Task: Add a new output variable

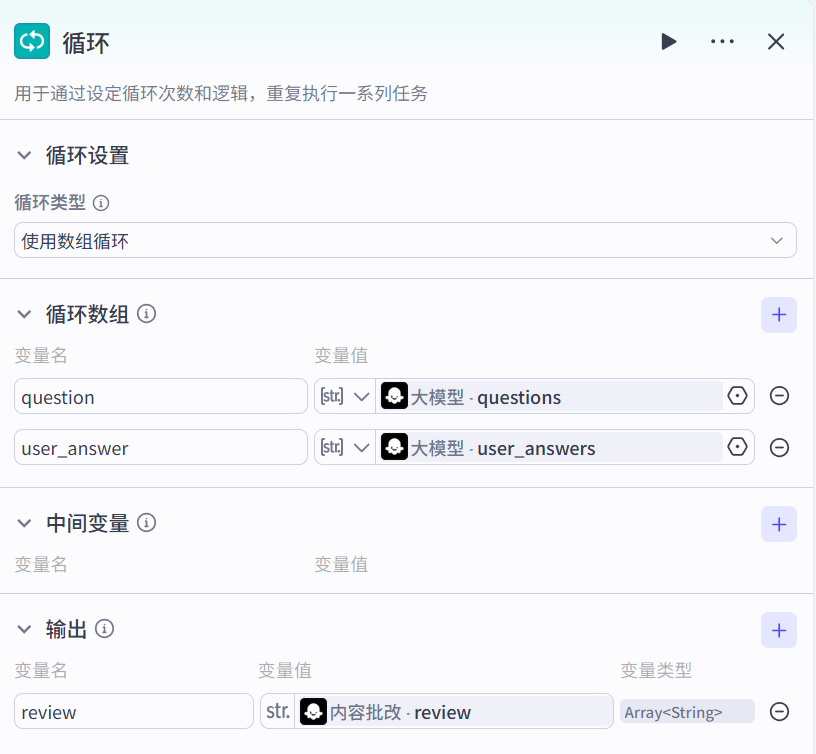Action: click(x=778, y=629)
